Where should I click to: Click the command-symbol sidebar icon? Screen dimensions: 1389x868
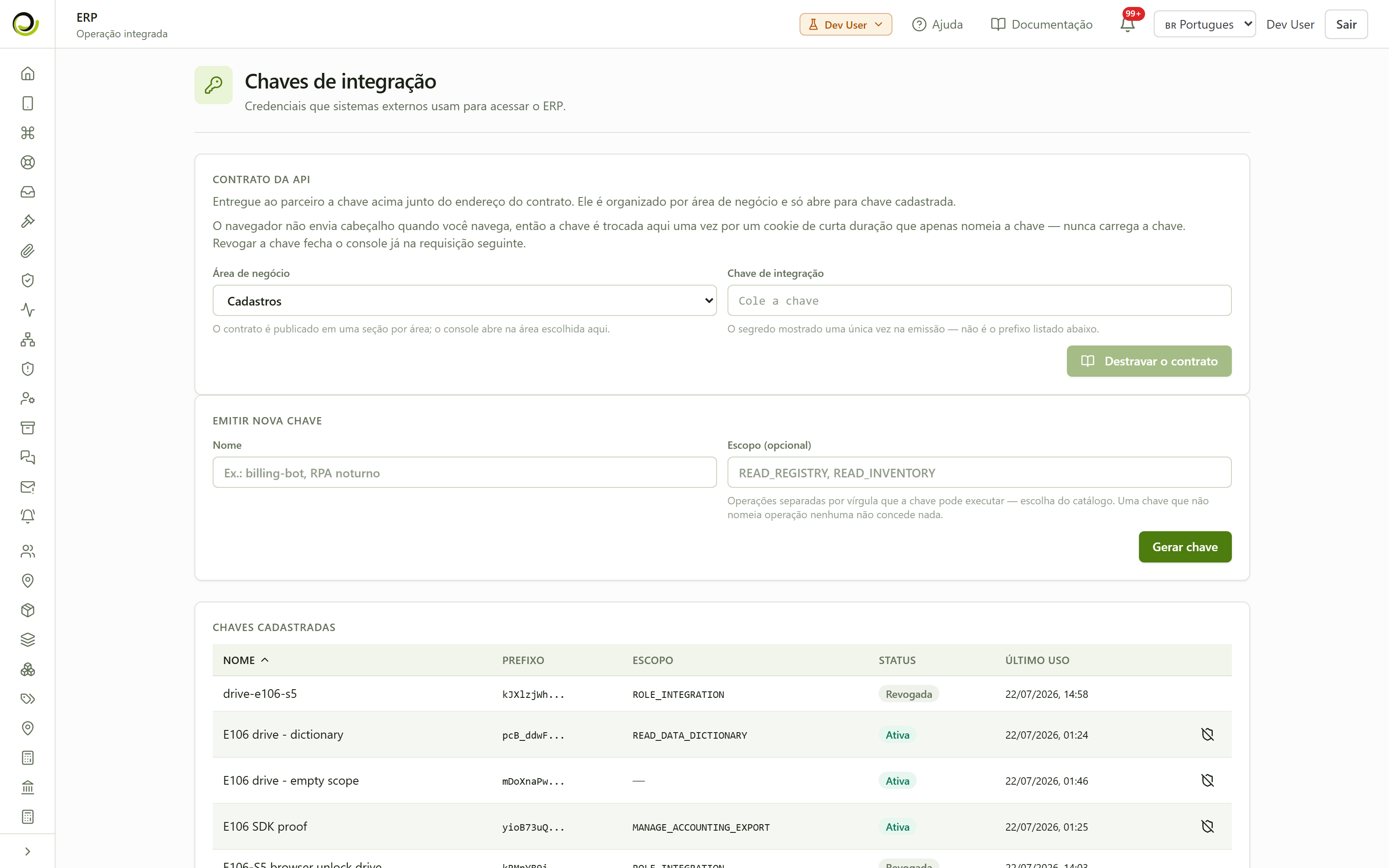[x=27, y=133]
